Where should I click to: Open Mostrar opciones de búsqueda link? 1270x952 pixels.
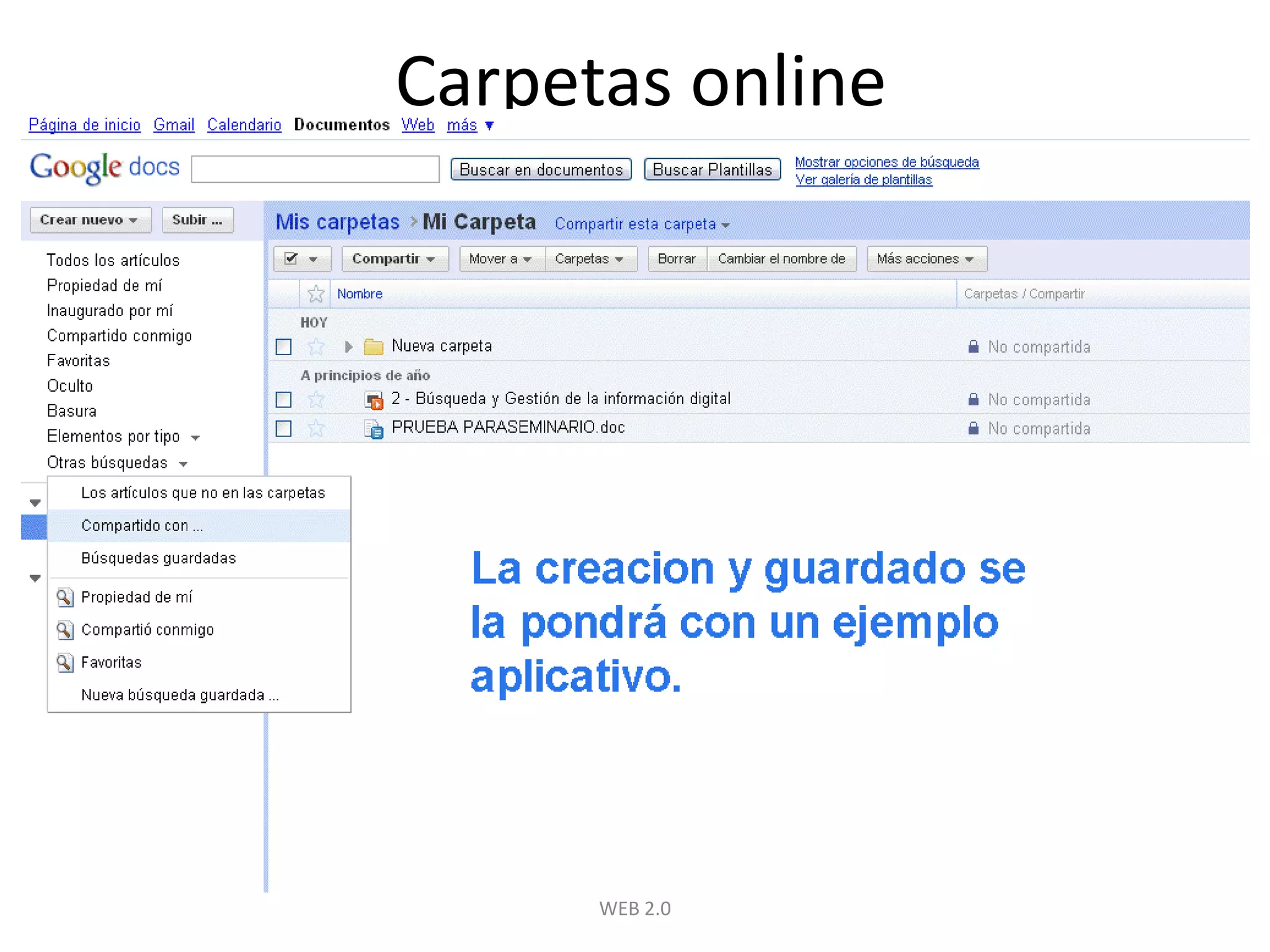pos(887,162)
